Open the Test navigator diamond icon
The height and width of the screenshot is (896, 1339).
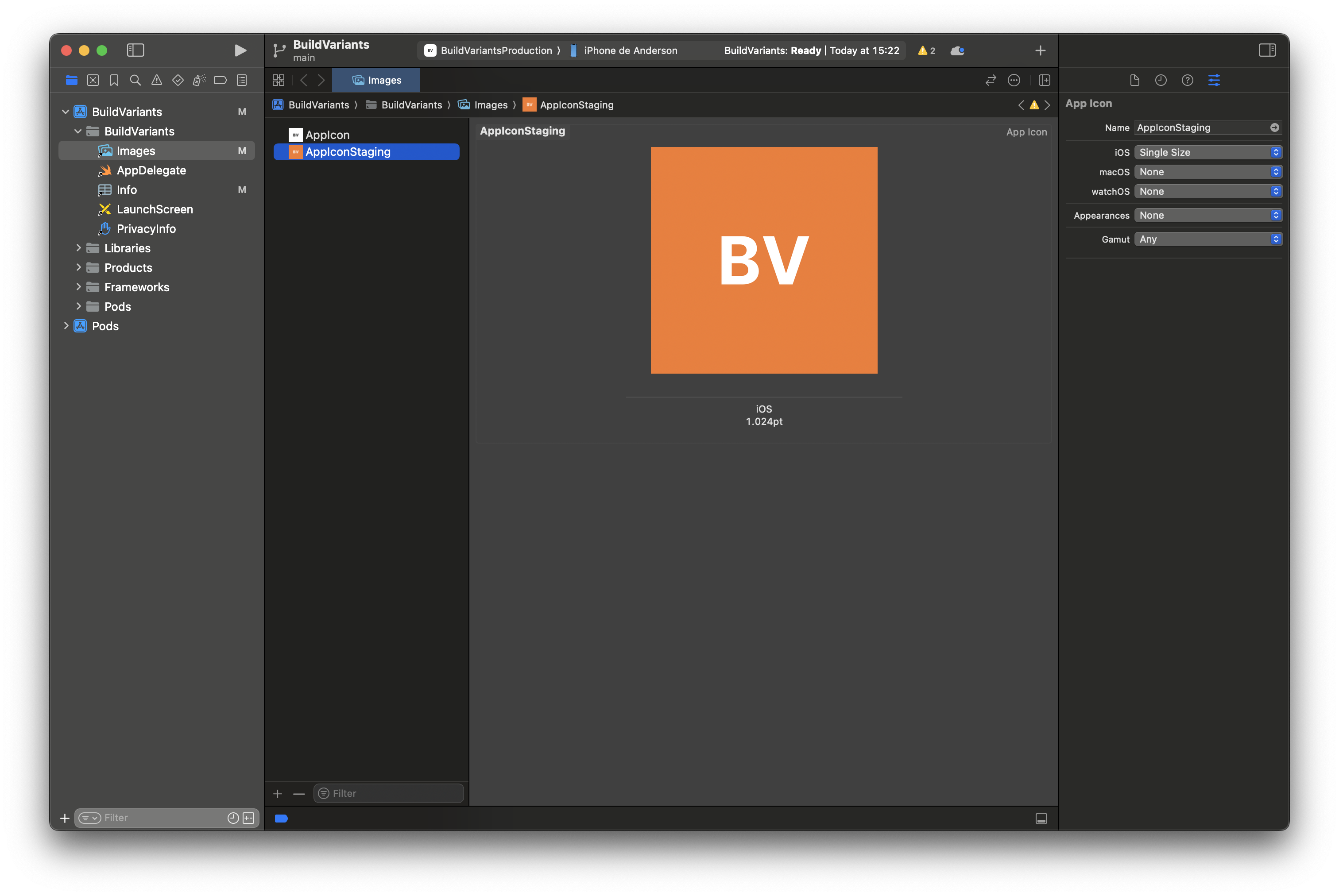(x=178, y=80)
